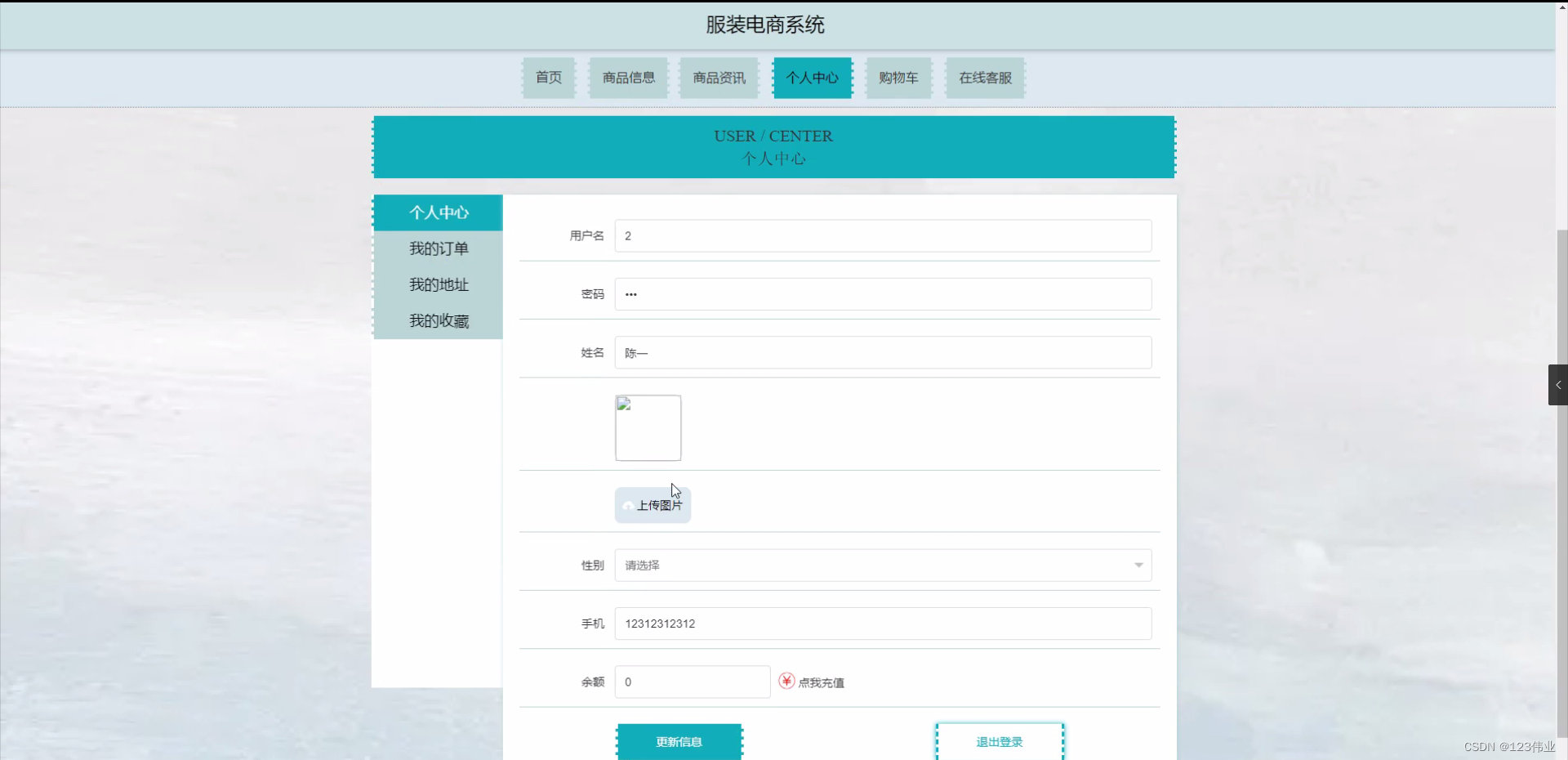Click the broken avatar image placeholder
Screen dimensions: 1568x760
point(648,427)
